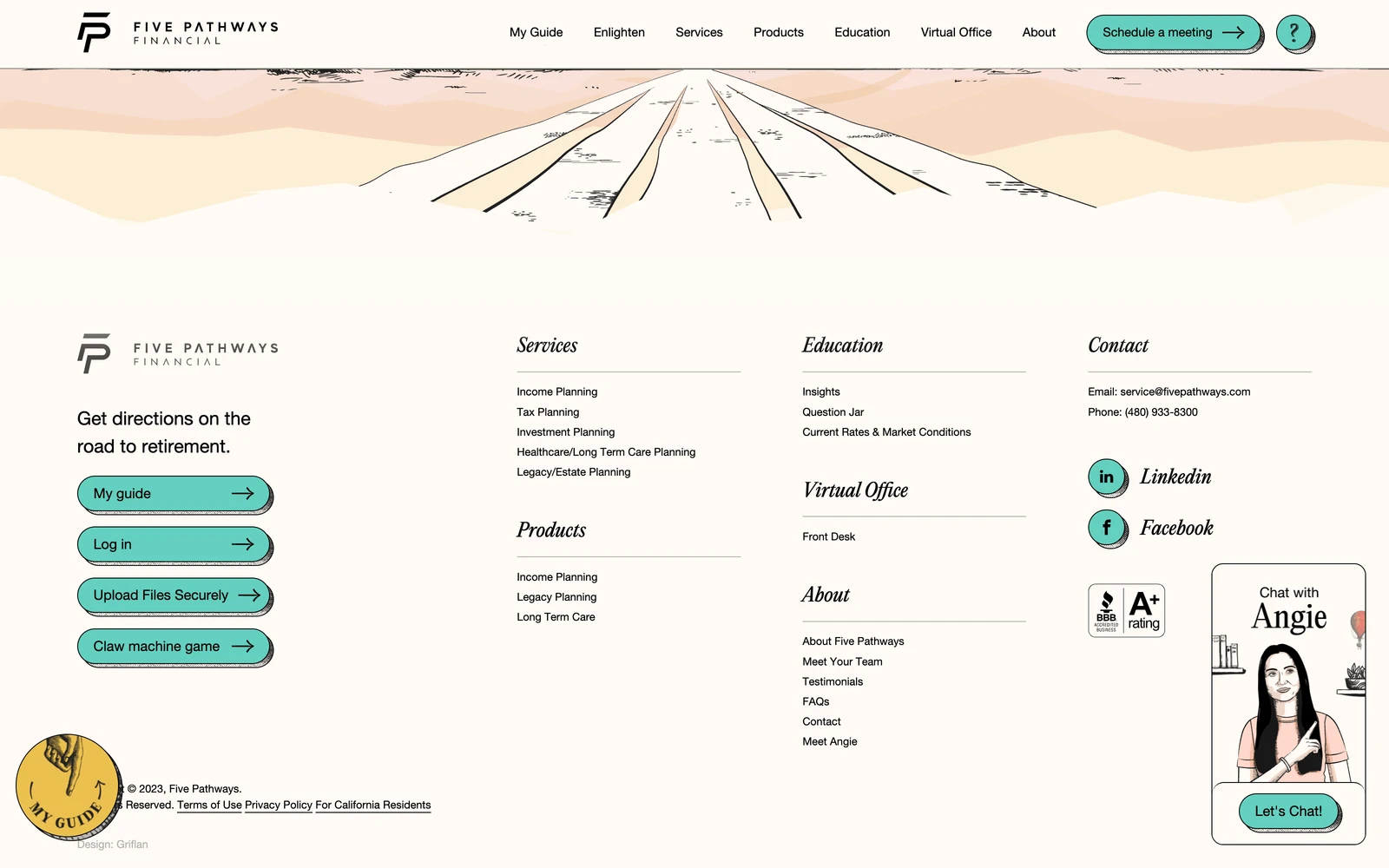This screenshot has width=1389, height=868.
Task: Open the Investment Planning link
Action: tap(565, 432)
